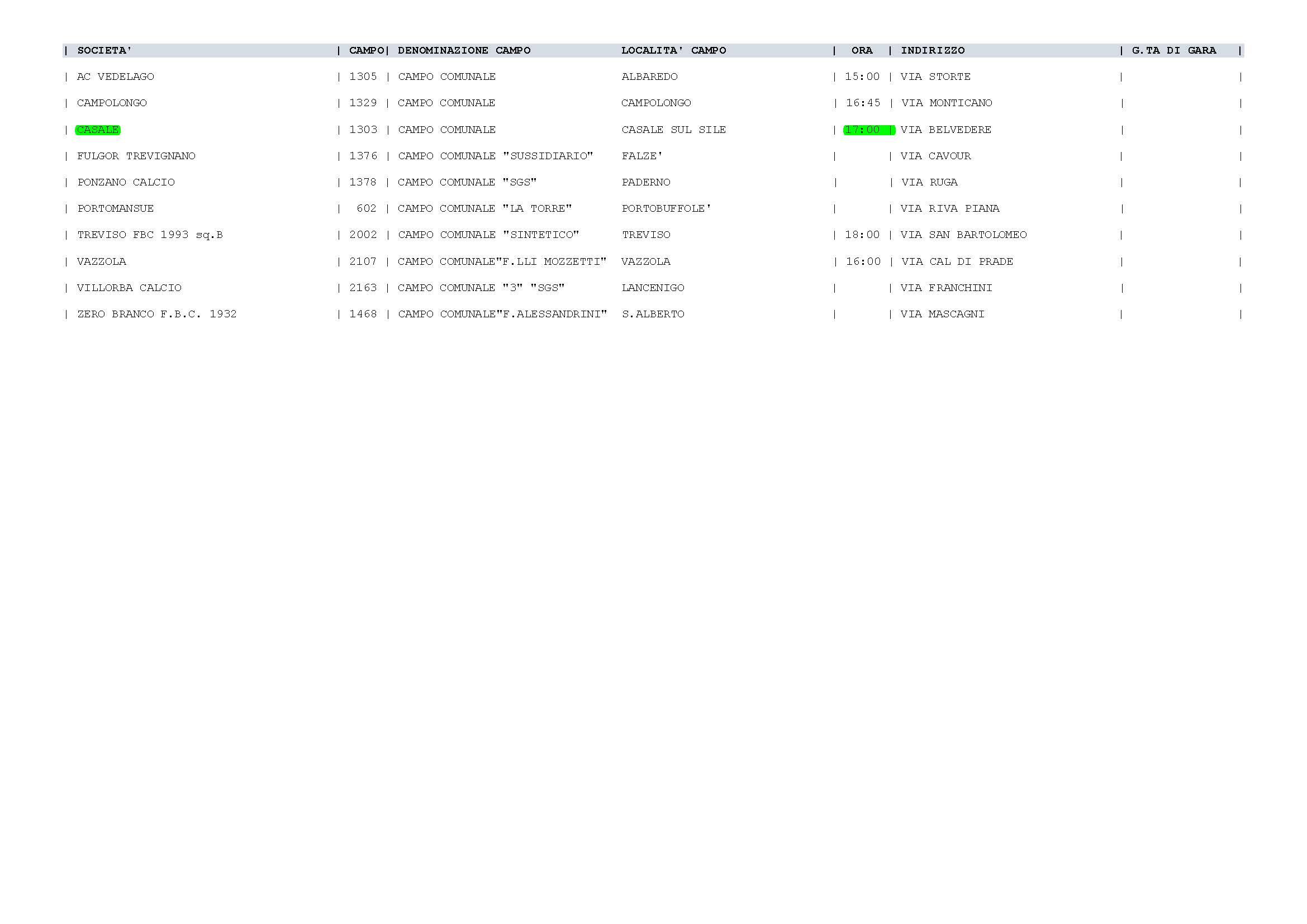The image size is (1307, 924).
Task: Click field code 1329
Action: pos(363,103)
